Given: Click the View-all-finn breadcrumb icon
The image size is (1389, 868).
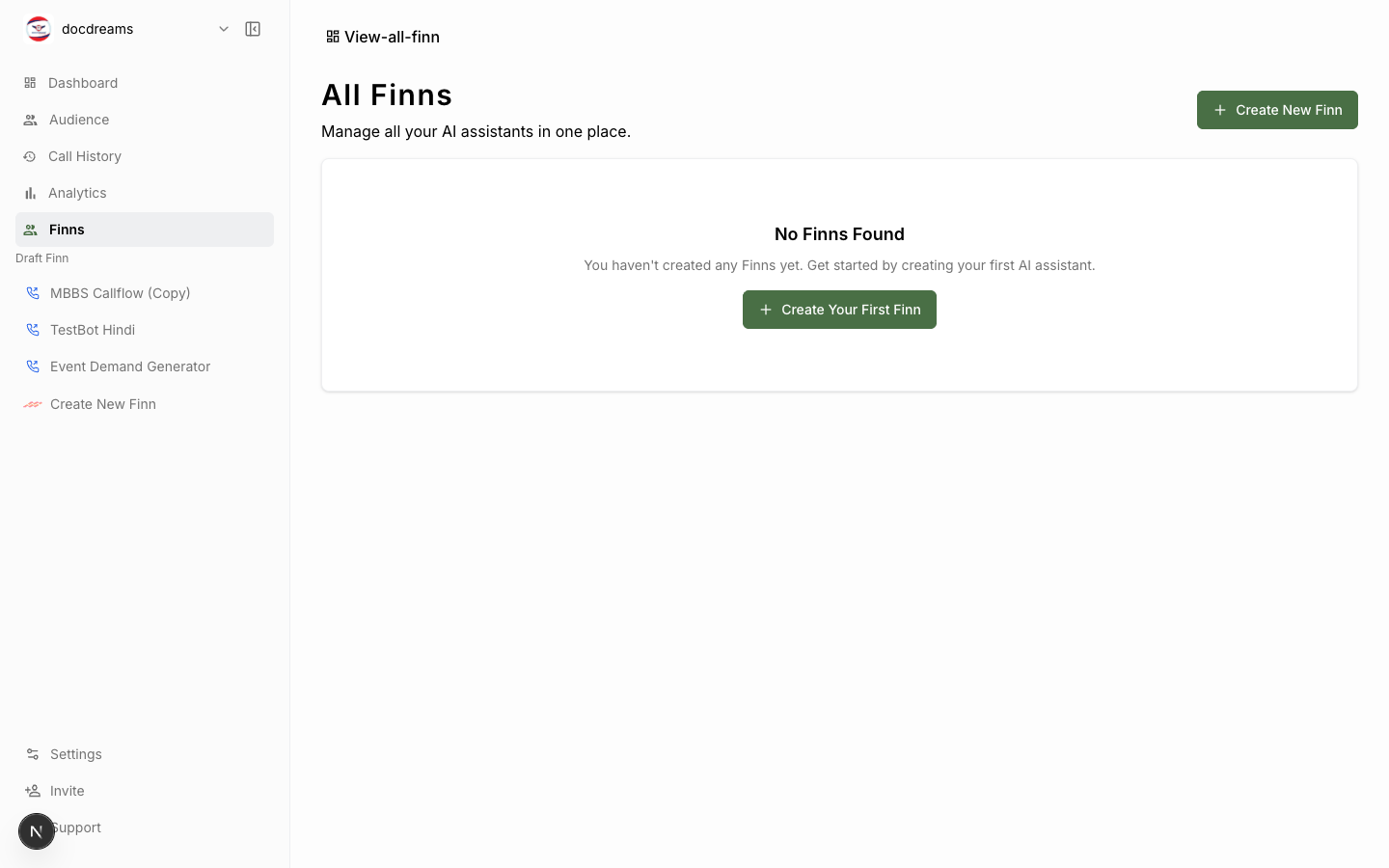Looking at the screenshot, I should [x=333, y=37].
